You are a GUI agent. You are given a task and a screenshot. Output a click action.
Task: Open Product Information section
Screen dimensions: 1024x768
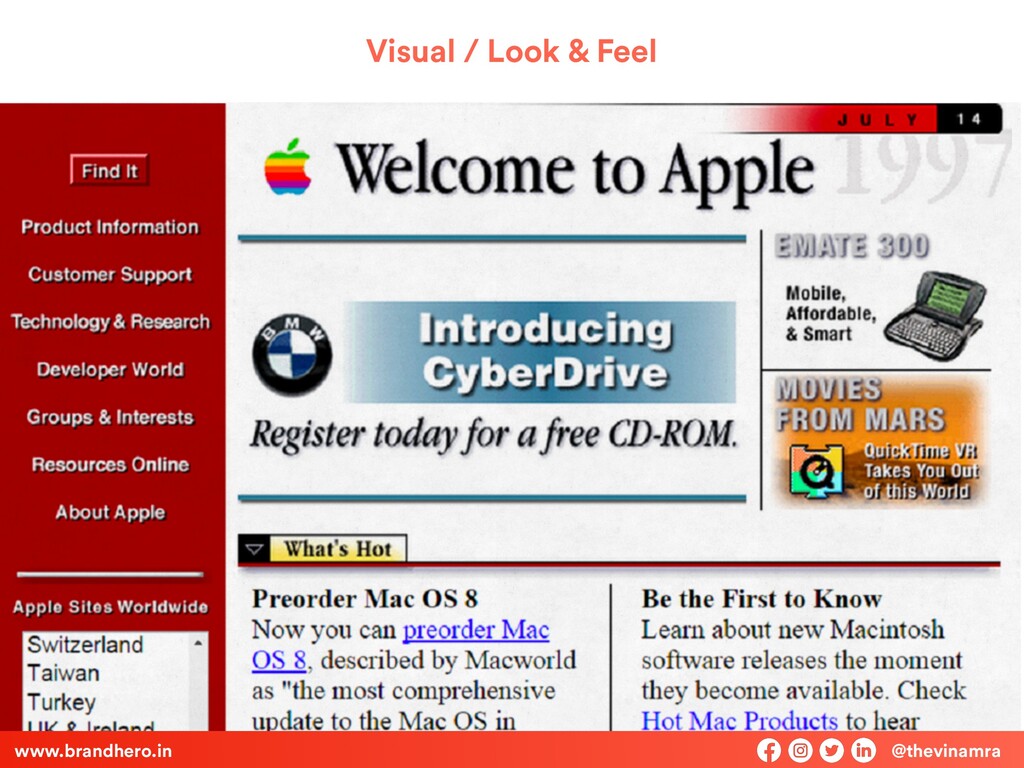pyautogui.click(x=110, y=227)
